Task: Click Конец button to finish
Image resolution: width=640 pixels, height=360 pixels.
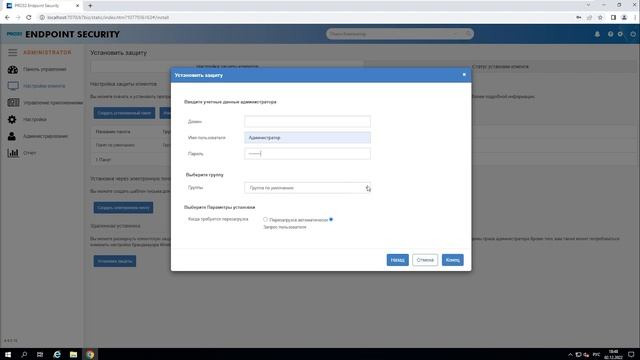Action: click(x=453, y=260)
